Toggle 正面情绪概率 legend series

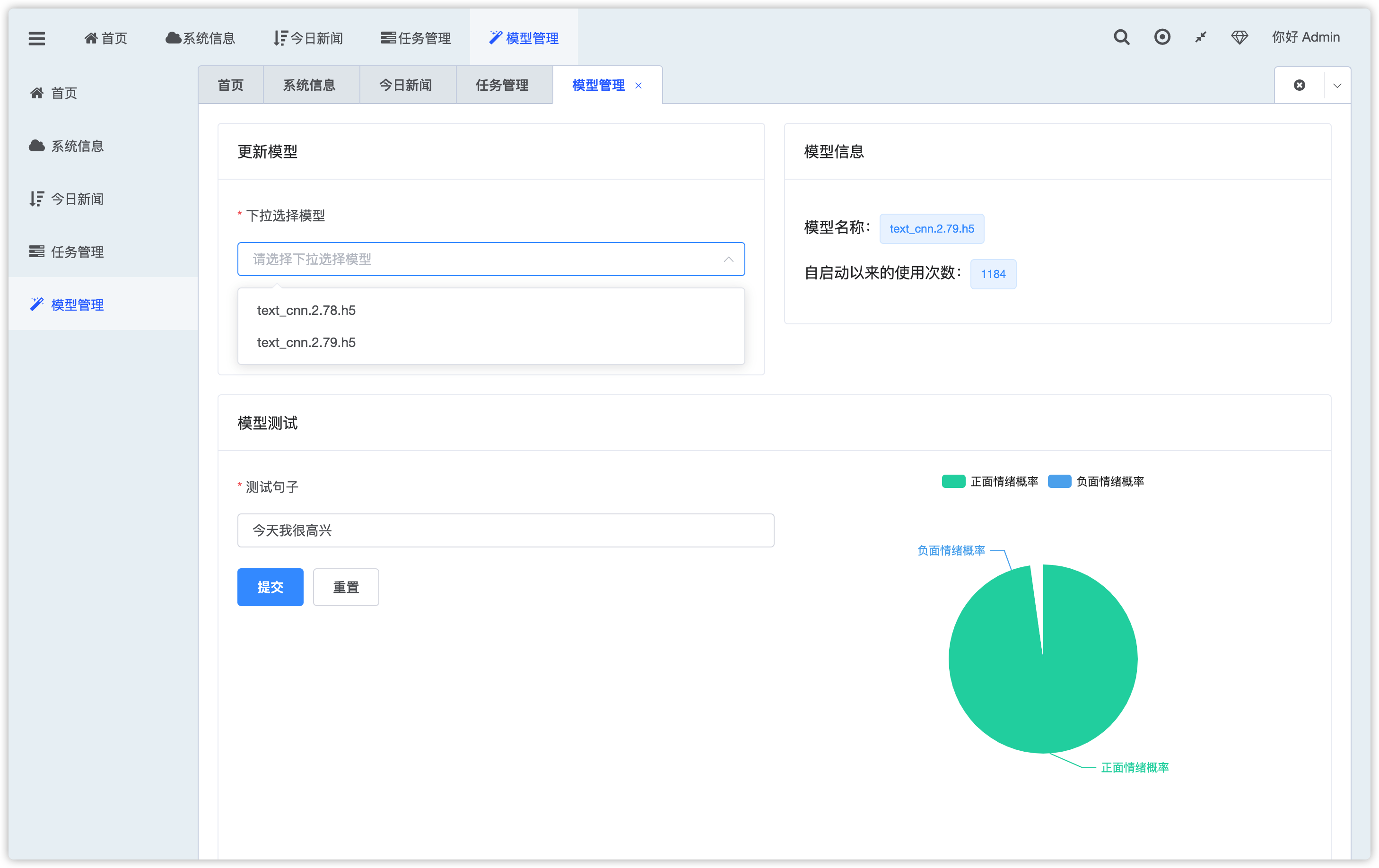(990, 482)
